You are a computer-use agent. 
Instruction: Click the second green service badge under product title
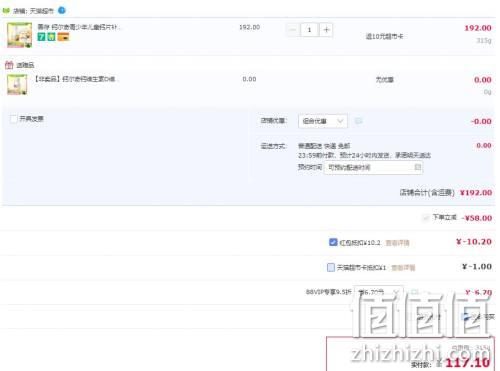[51, 37]
